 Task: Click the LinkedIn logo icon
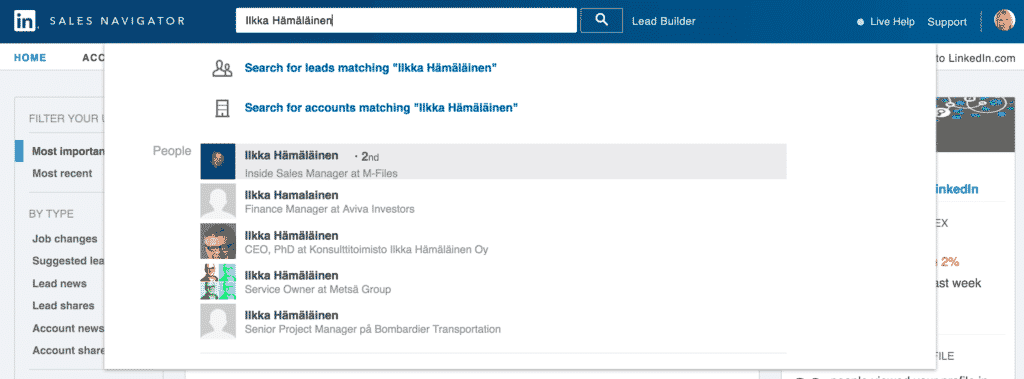[25, 21]
